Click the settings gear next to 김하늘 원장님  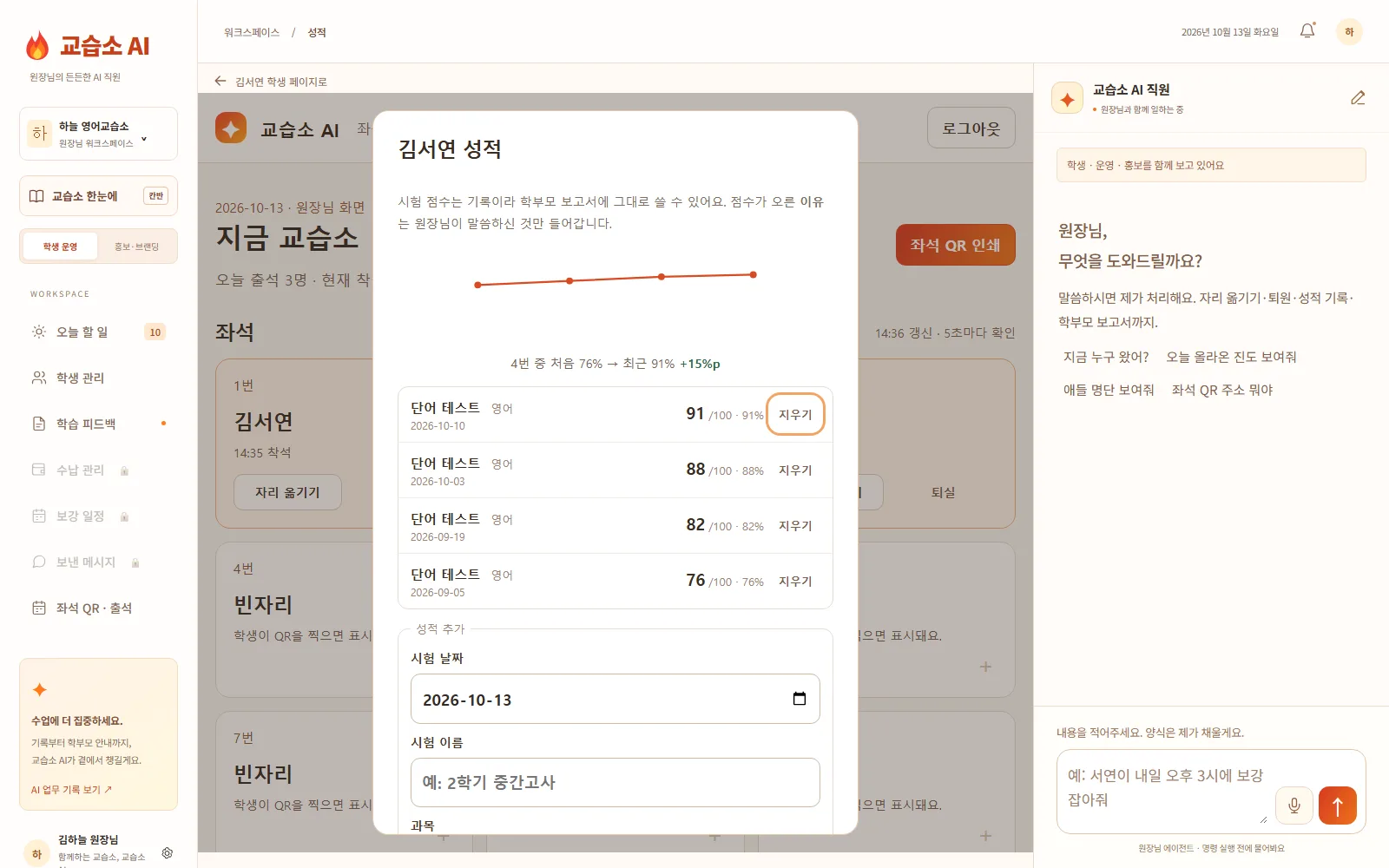pos(168,853)
